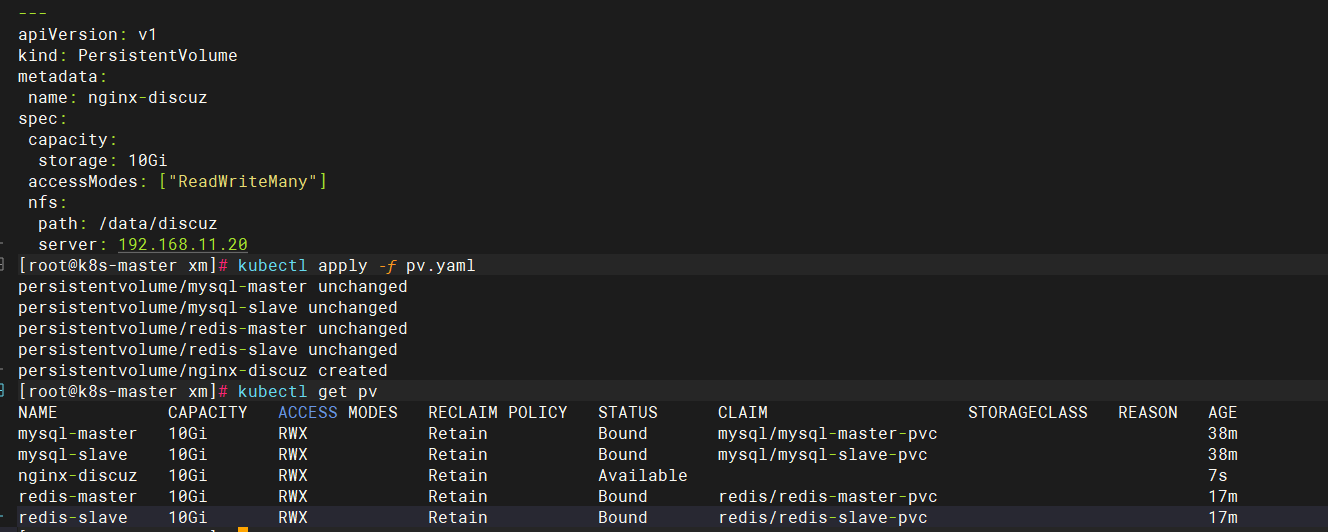Click the claim mysql/mysql-slave-pvc

click(823, 454)
